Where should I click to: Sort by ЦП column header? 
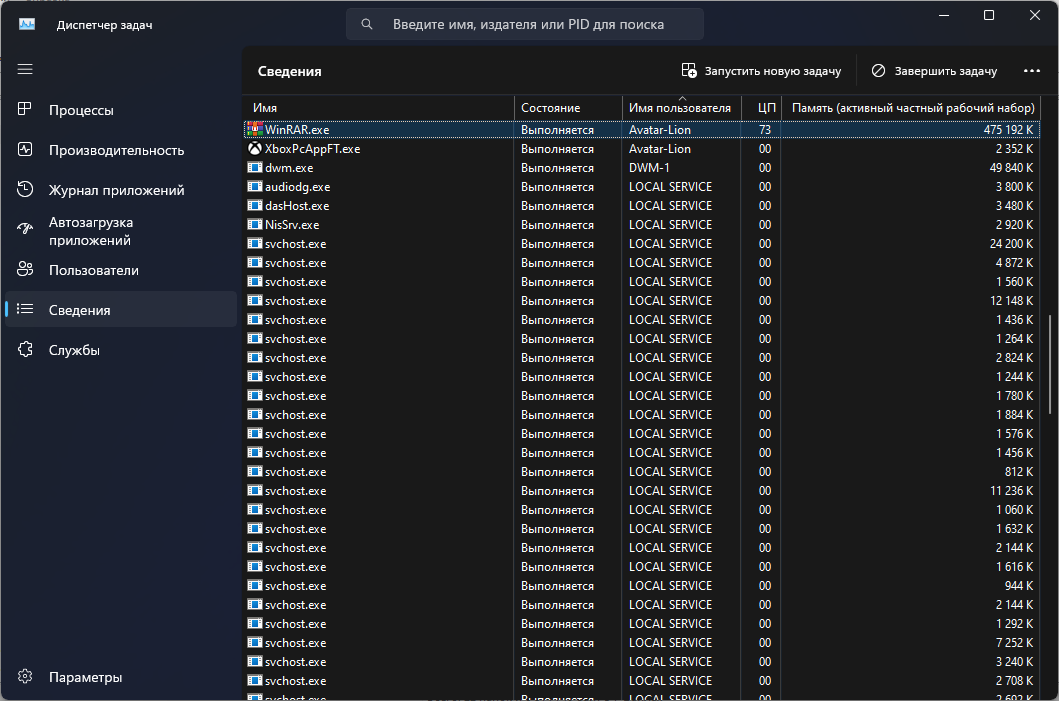click(762, 107)
